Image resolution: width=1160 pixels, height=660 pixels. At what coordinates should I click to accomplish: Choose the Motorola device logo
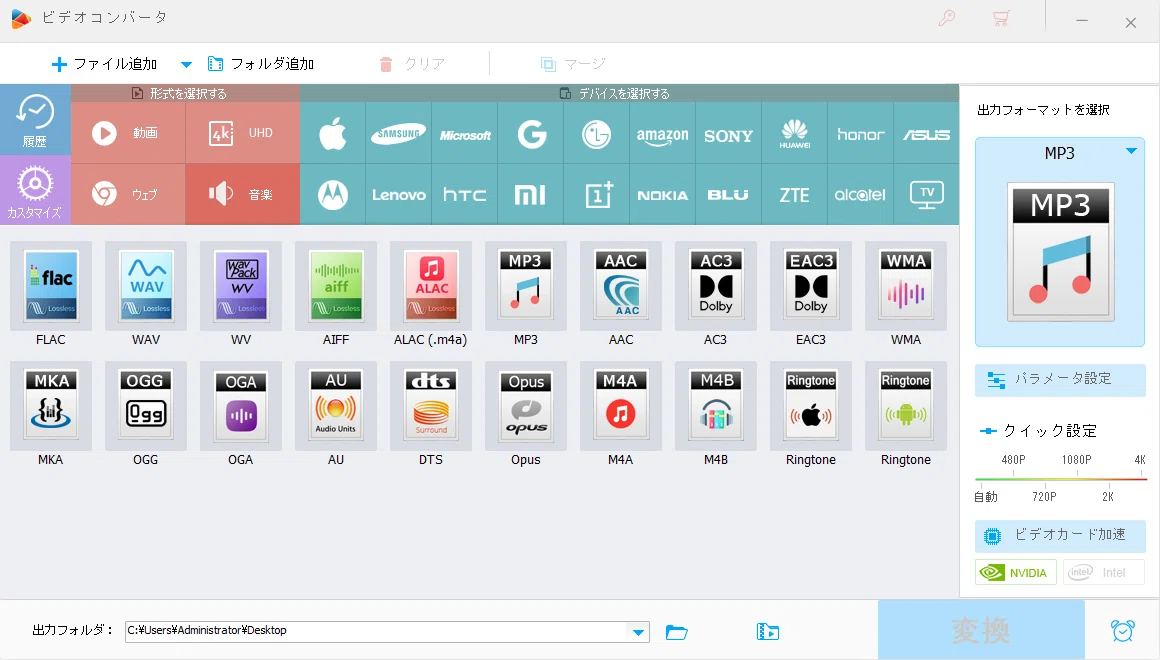coord(333,195)
